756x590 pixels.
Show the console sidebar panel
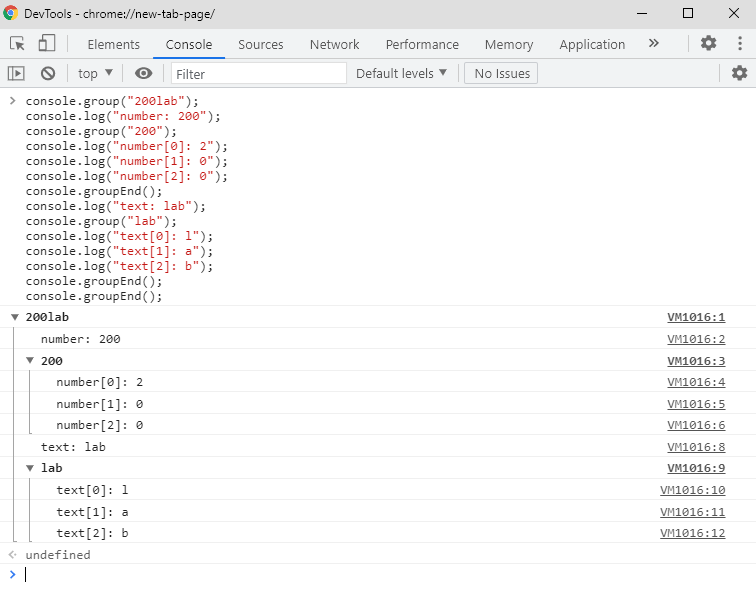pos(16,73)
